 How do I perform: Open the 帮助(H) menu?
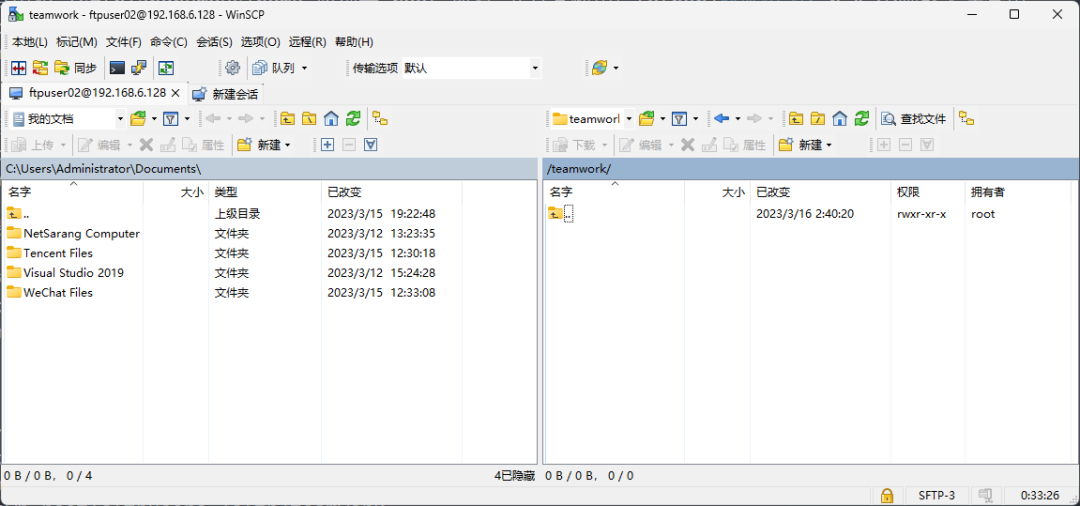(354, 42)
